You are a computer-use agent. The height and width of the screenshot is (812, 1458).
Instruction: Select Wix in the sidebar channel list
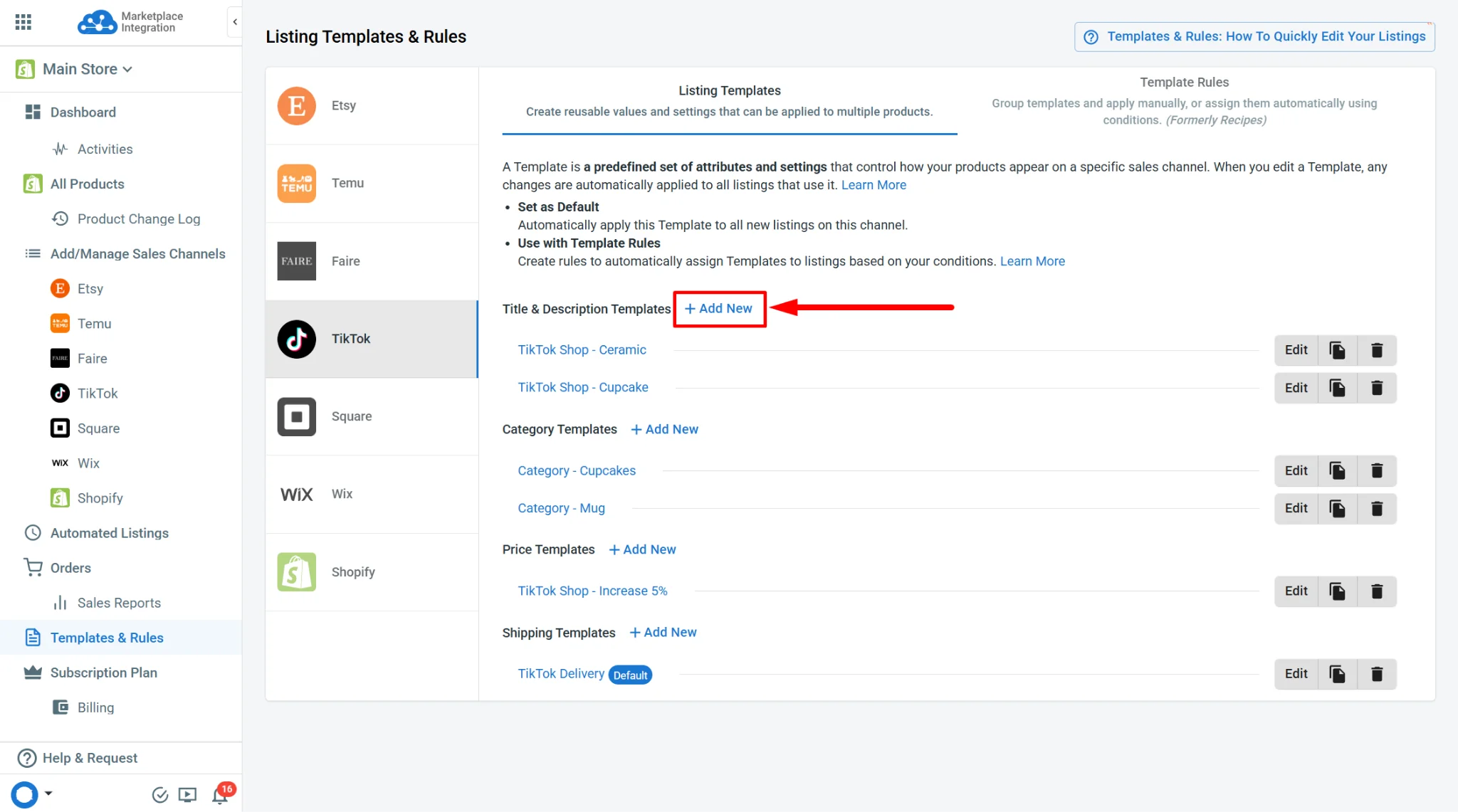88,463
